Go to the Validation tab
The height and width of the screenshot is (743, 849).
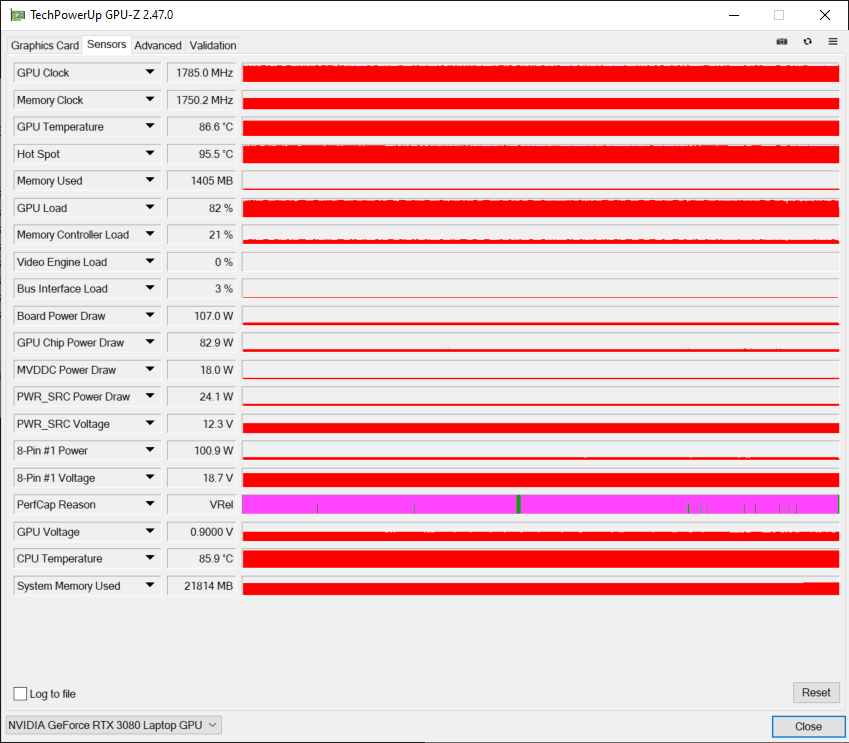(213, 45)
